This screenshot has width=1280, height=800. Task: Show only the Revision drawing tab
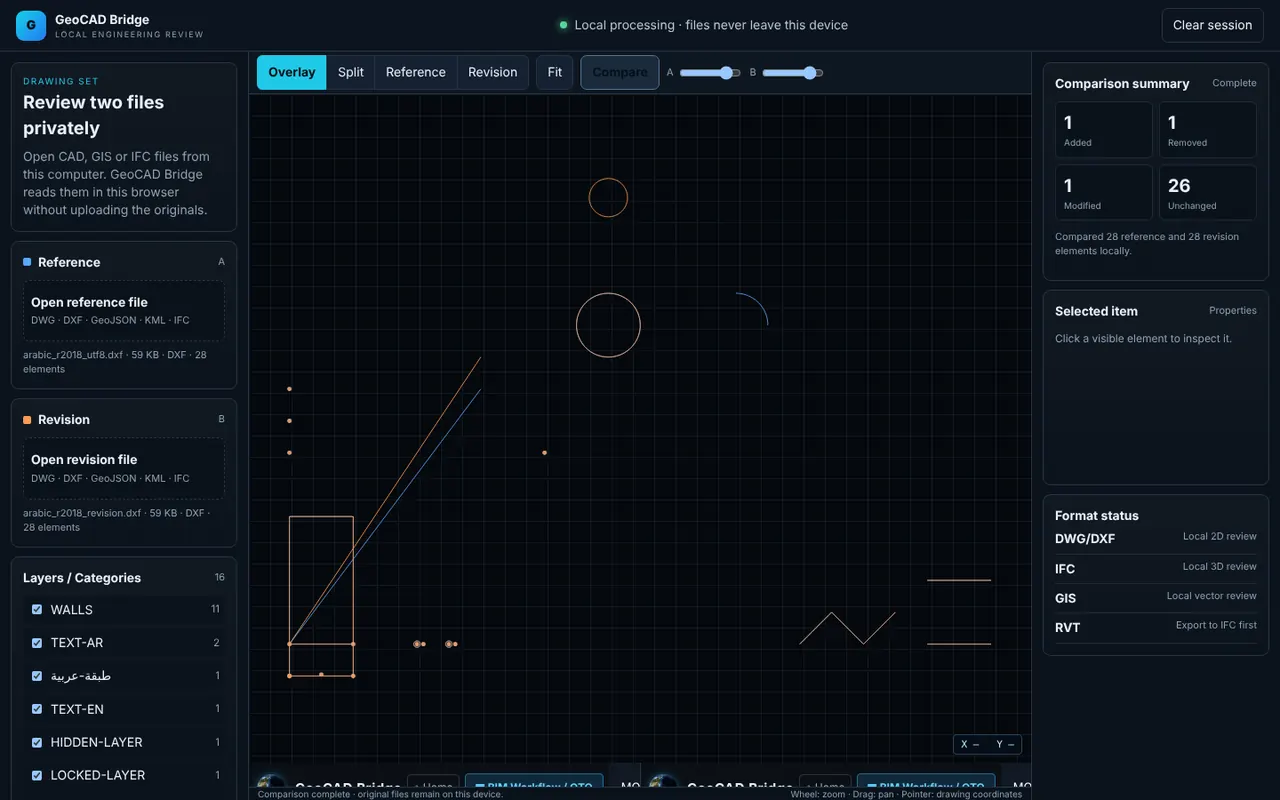[x=493, y=72]
